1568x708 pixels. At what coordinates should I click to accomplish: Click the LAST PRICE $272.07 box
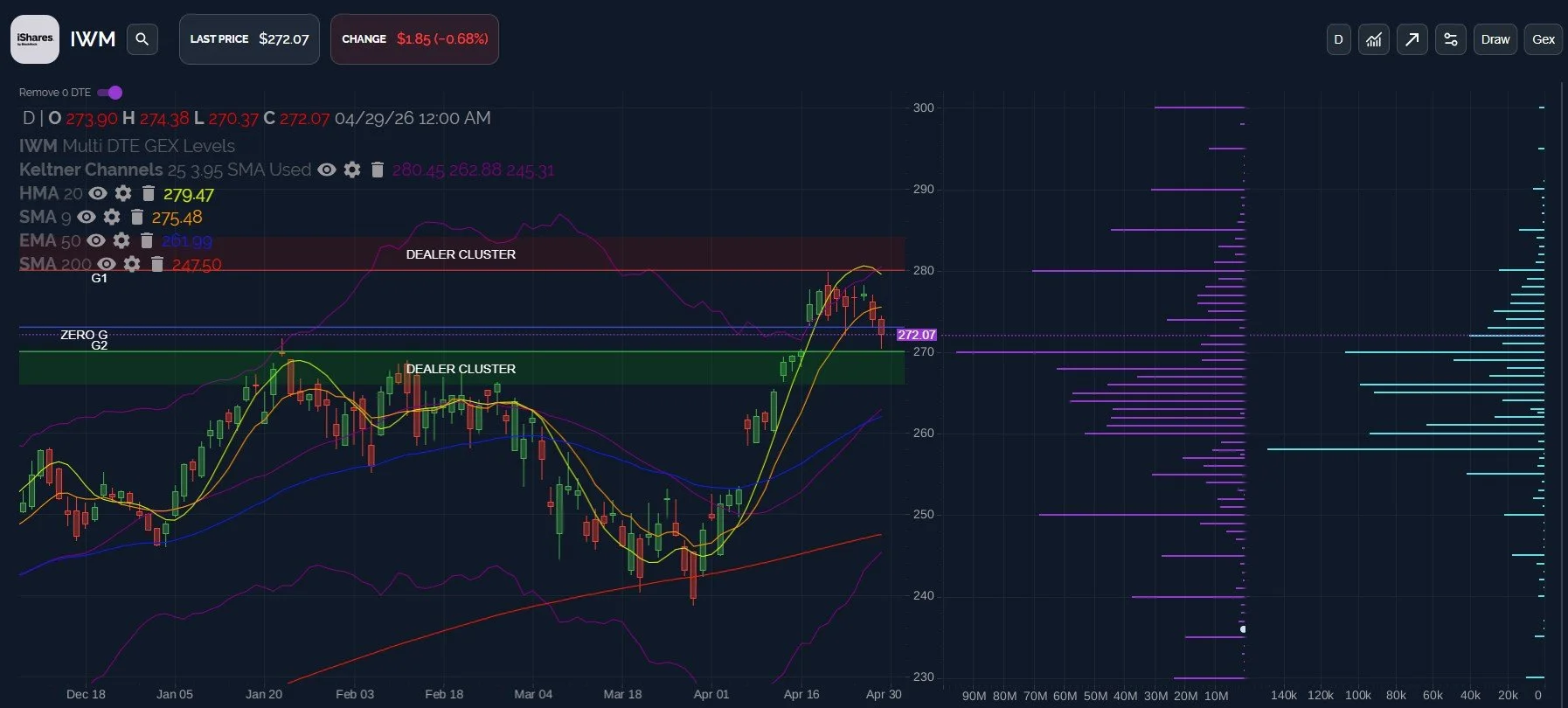[249, 39]
